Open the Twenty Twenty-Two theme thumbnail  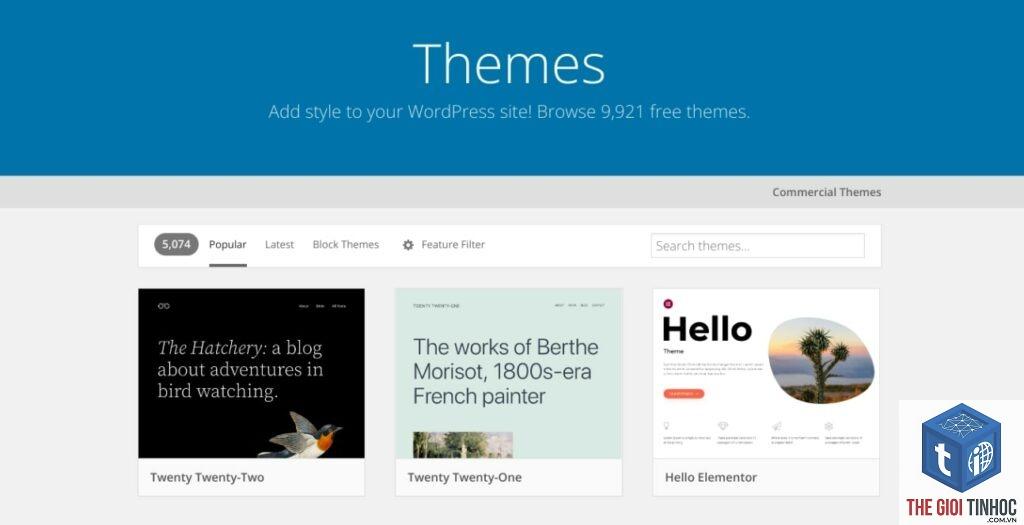tap(251, 373)
